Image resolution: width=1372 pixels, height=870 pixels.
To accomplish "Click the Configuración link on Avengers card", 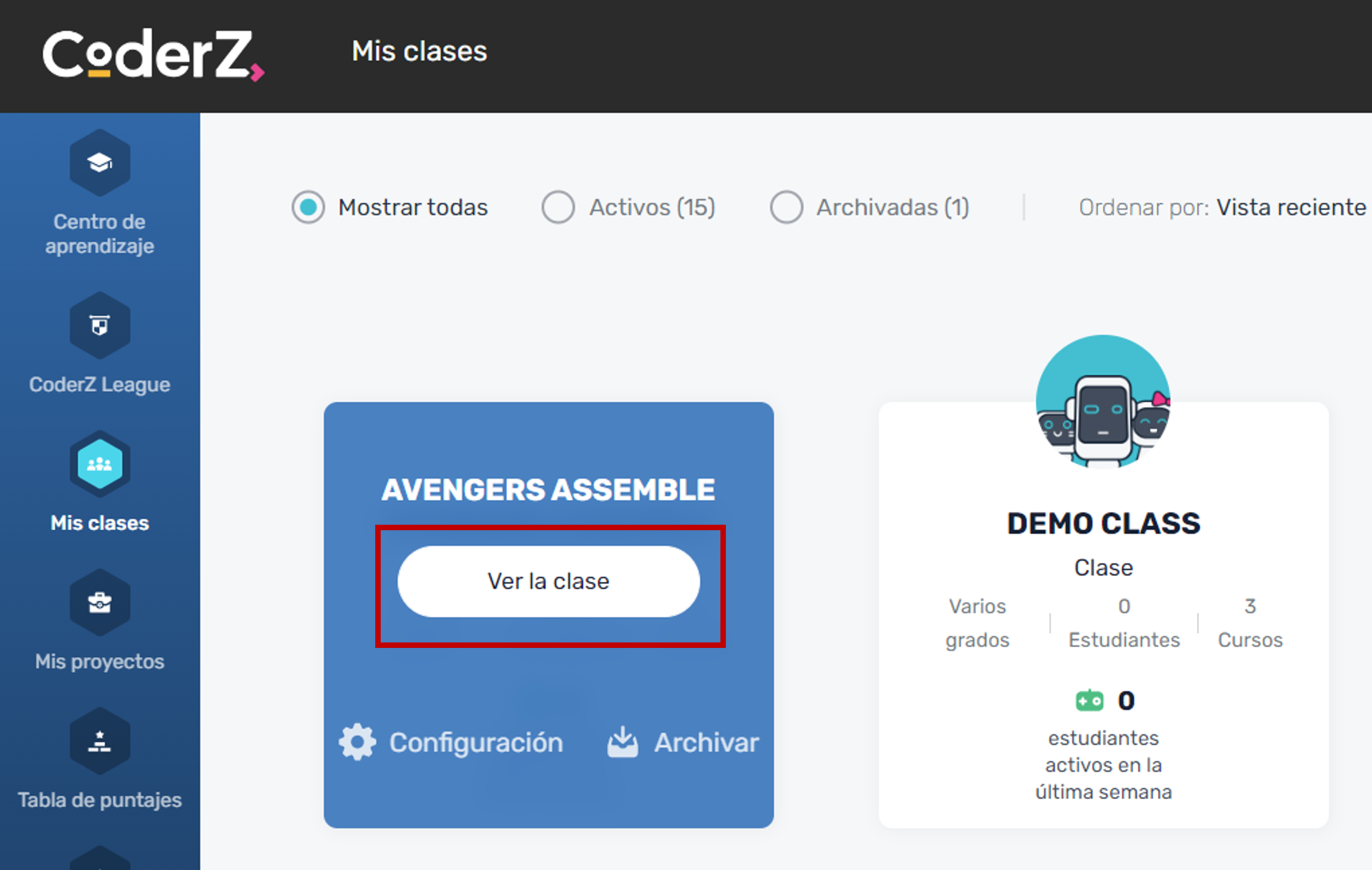I will pos(451,742).
